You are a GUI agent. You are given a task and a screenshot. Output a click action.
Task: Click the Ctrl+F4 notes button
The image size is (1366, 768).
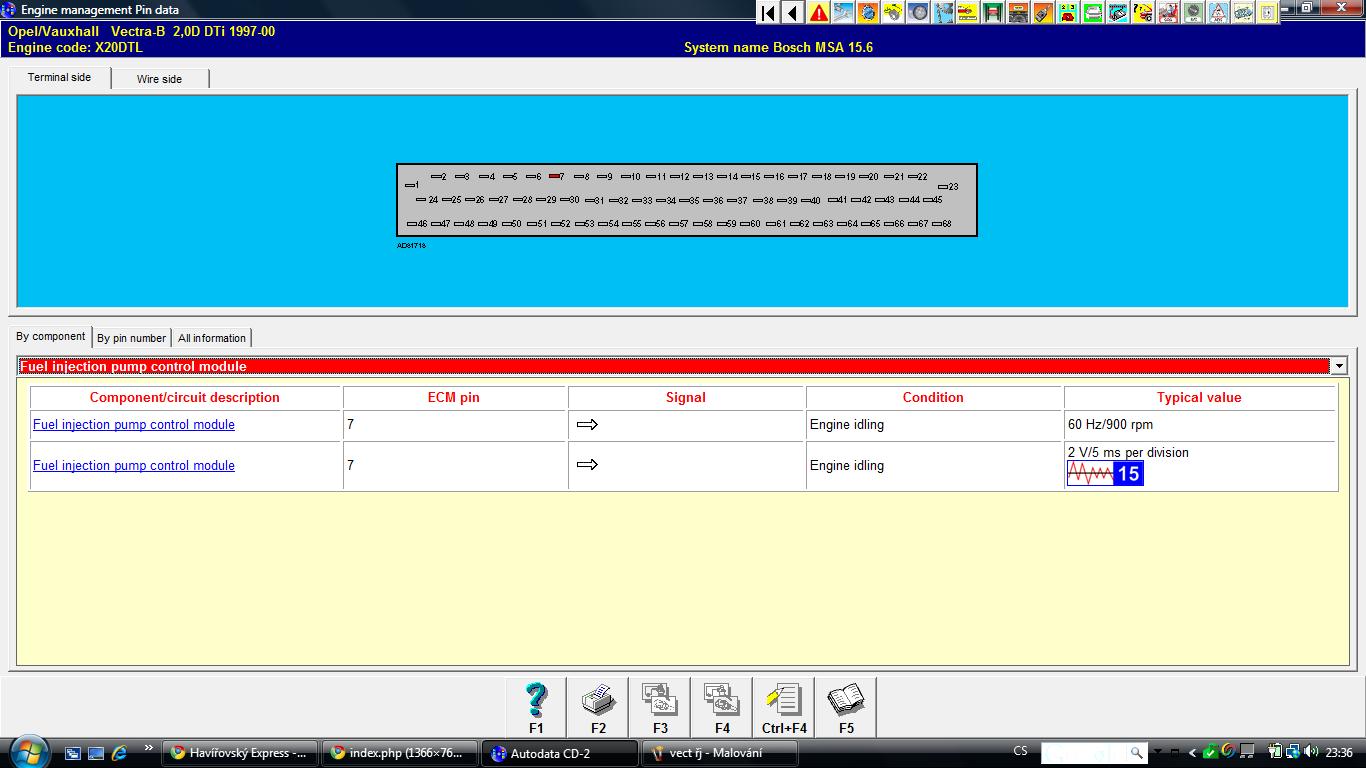click(784, 706)
